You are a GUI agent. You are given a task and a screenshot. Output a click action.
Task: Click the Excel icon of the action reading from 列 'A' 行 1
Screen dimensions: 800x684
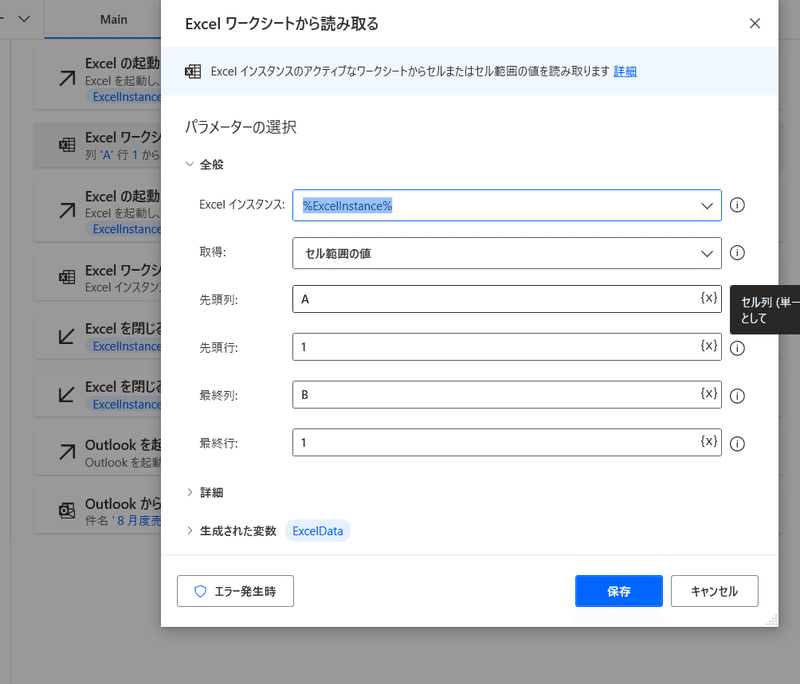67,145
